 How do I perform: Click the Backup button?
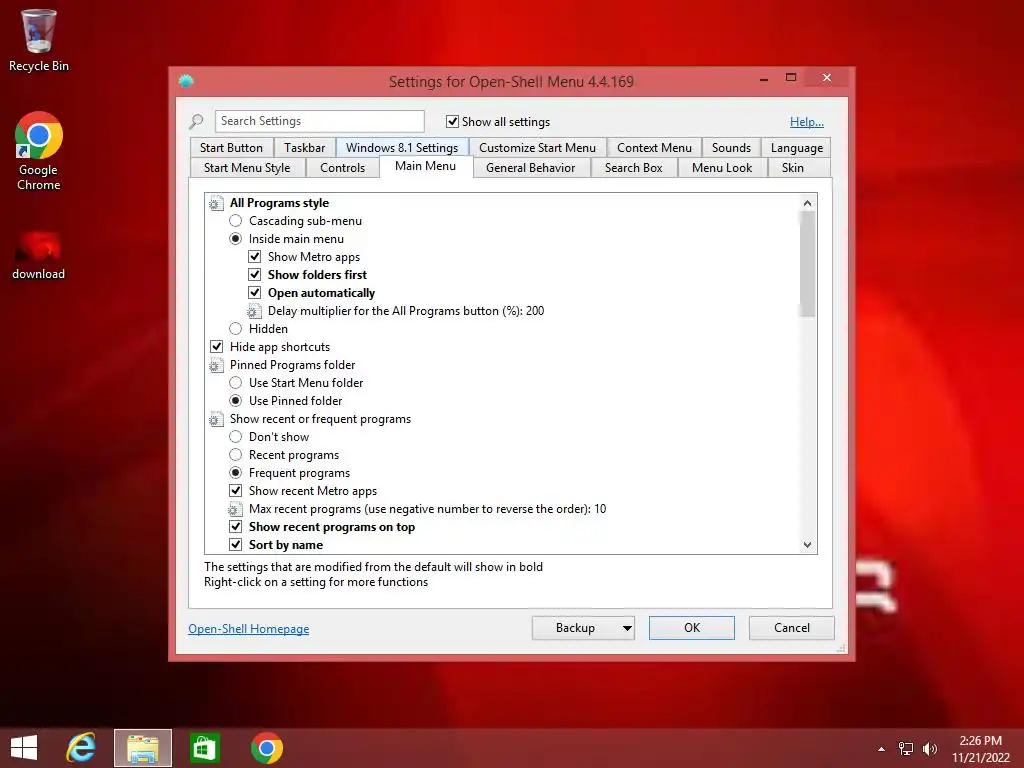(x=575, y=628)
